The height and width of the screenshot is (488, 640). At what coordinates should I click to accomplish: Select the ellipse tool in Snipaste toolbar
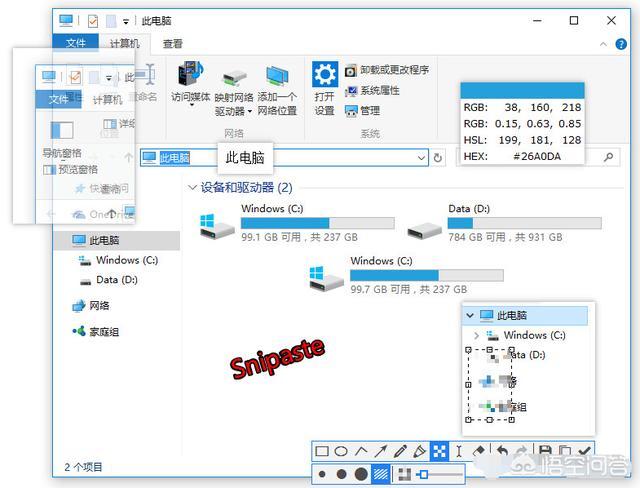[341, 452]
